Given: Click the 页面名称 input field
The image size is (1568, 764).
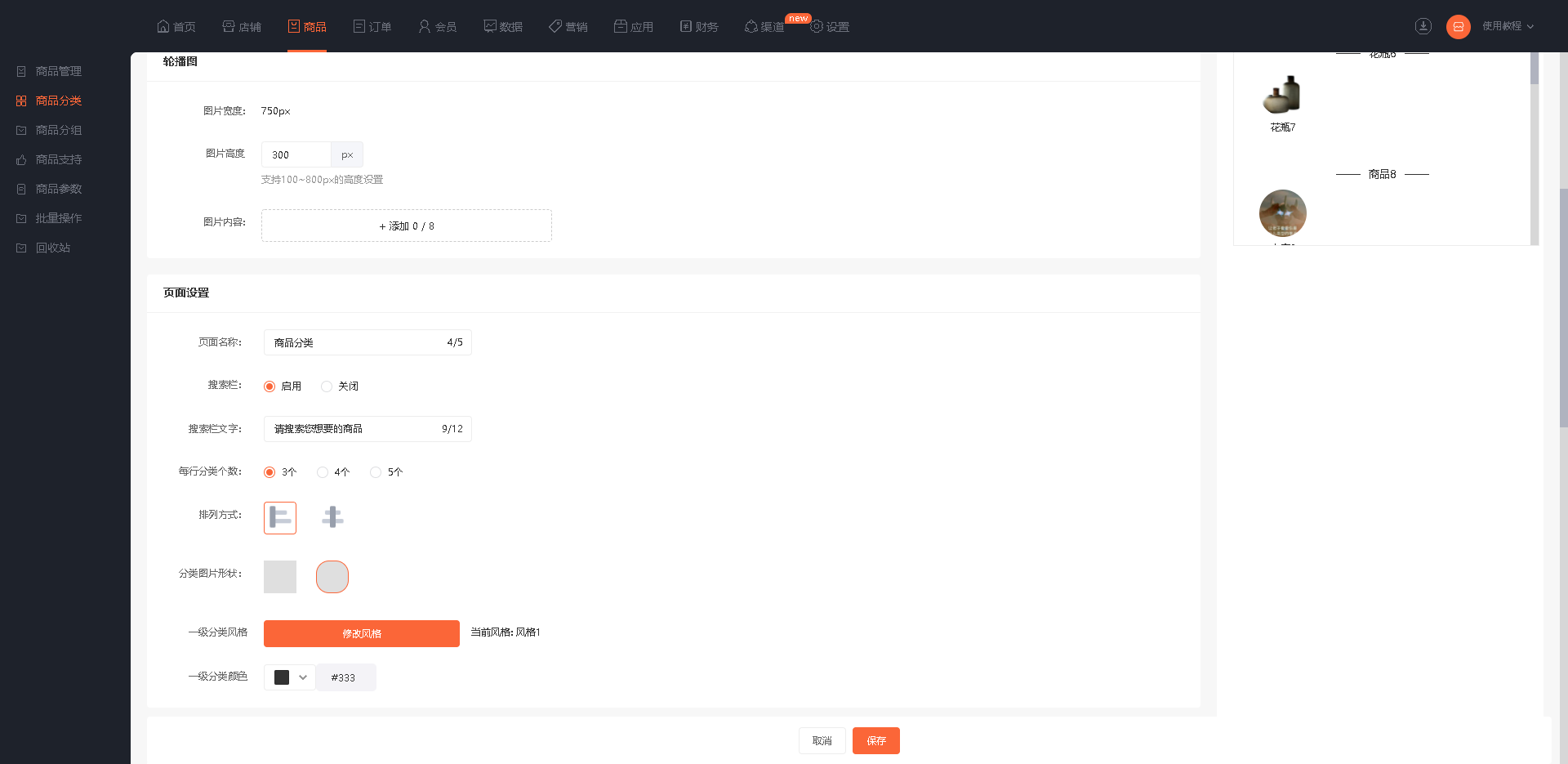Looking at the screenshot, I should (367, 342).
